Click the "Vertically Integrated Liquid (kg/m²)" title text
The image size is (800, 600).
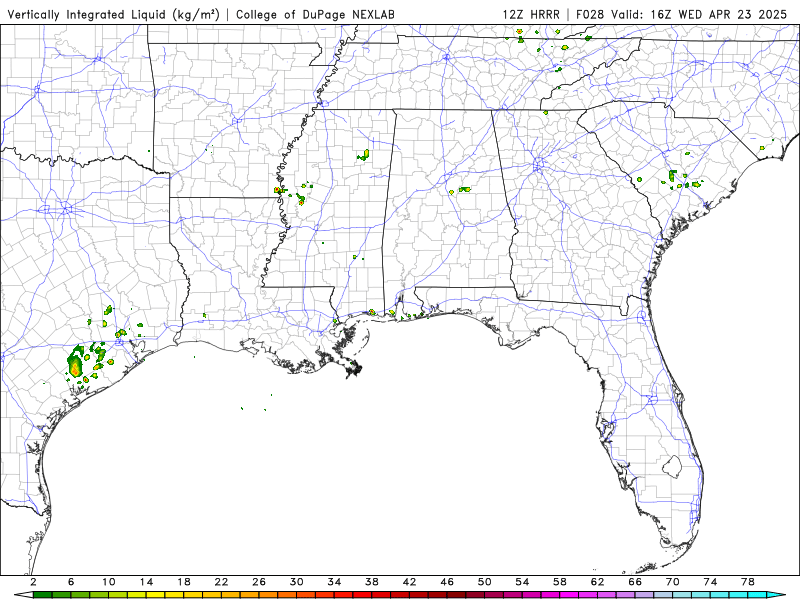[113, 15]
